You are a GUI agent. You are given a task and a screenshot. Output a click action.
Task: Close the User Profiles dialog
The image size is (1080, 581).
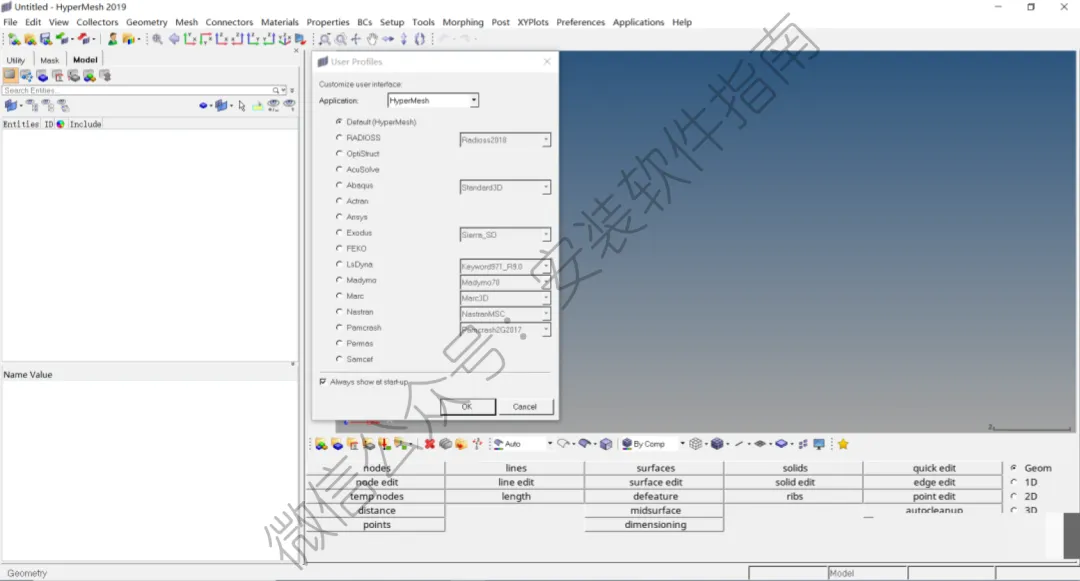[547, 62]
